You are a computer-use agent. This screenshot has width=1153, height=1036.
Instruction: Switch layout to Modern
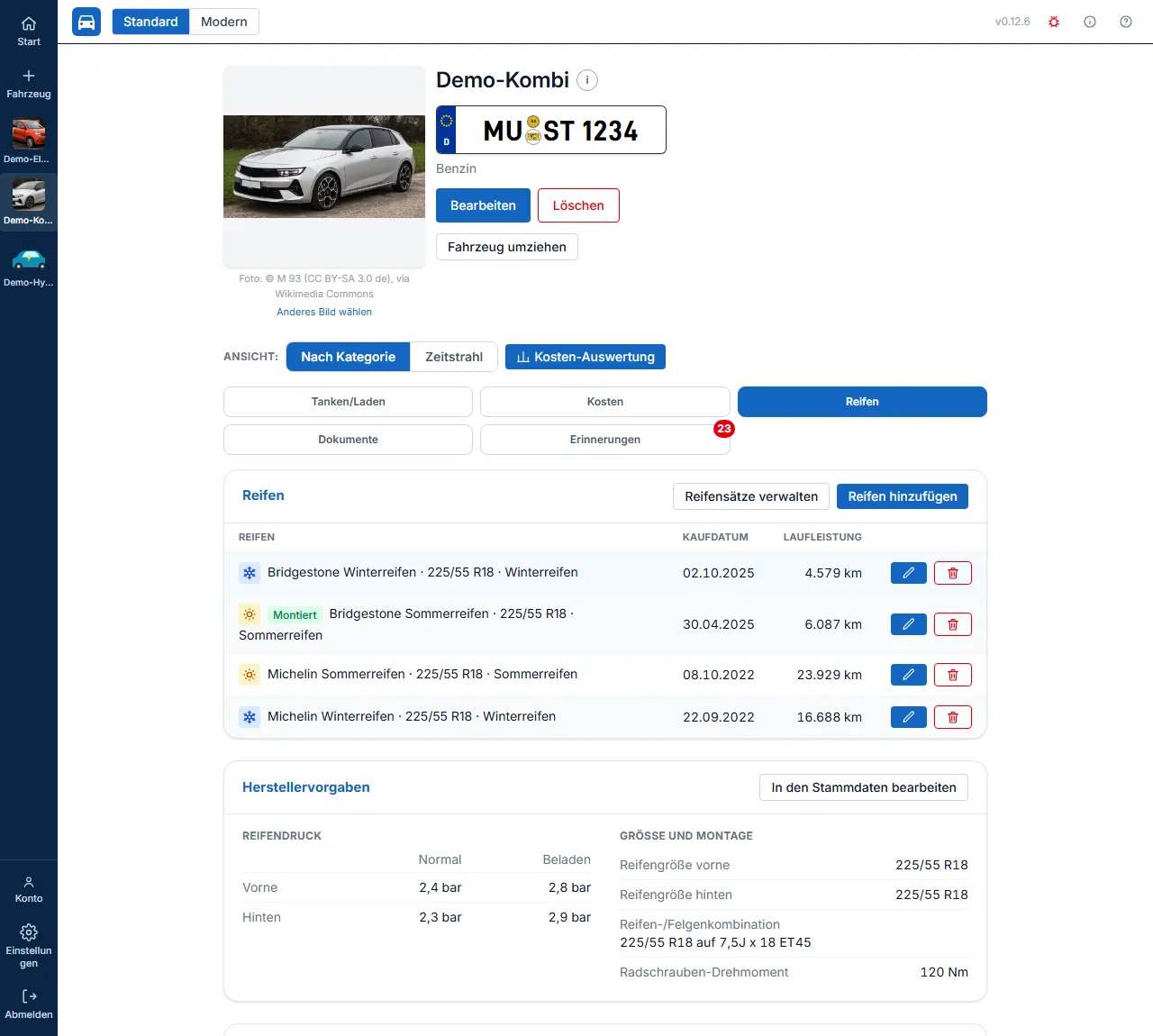pos(224,22)
